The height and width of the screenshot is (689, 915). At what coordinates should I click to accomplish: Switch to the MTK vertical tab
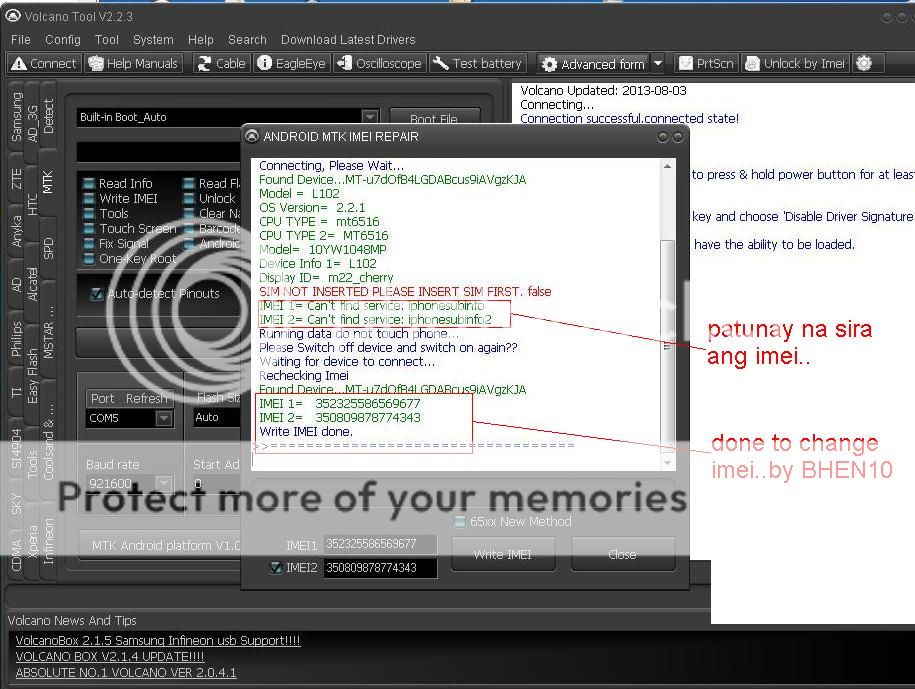[48, 181]
